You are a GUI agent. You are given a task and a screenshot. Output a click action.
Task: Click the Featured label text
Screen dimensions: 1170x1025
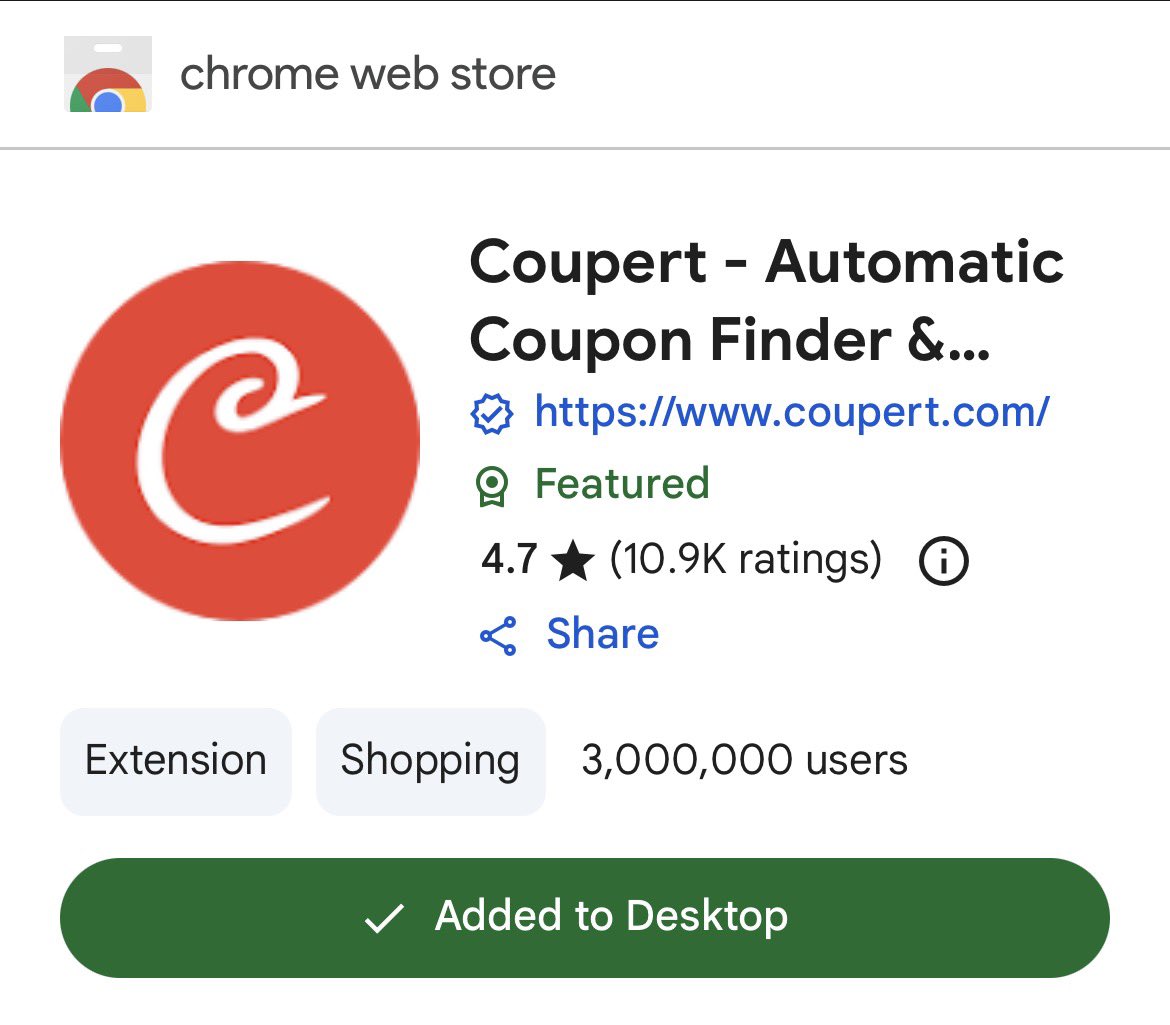tap(622, 483)
